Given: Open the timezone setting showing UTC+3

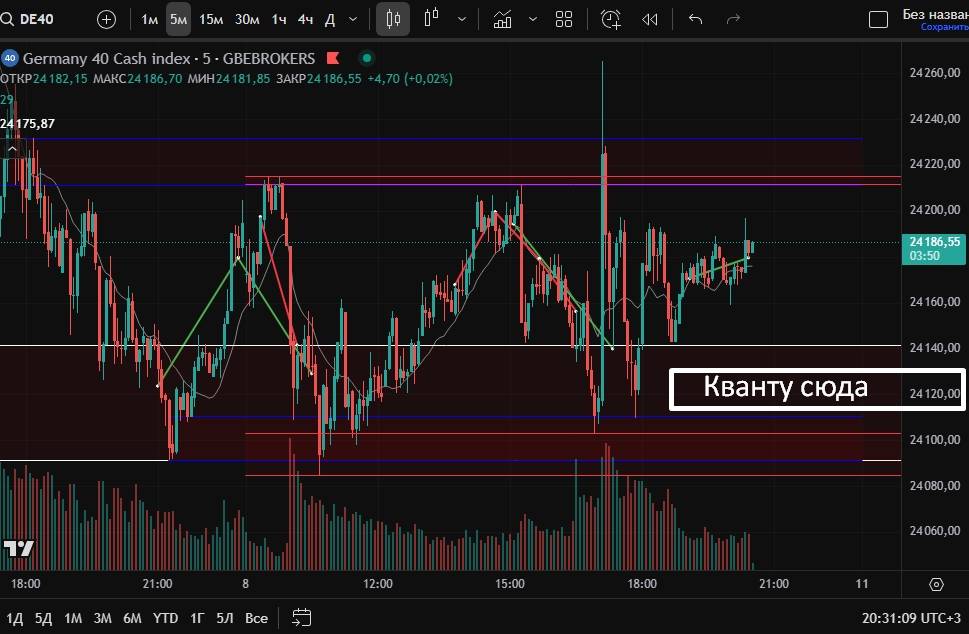Looking at the screenshot, I should [914, 618].
